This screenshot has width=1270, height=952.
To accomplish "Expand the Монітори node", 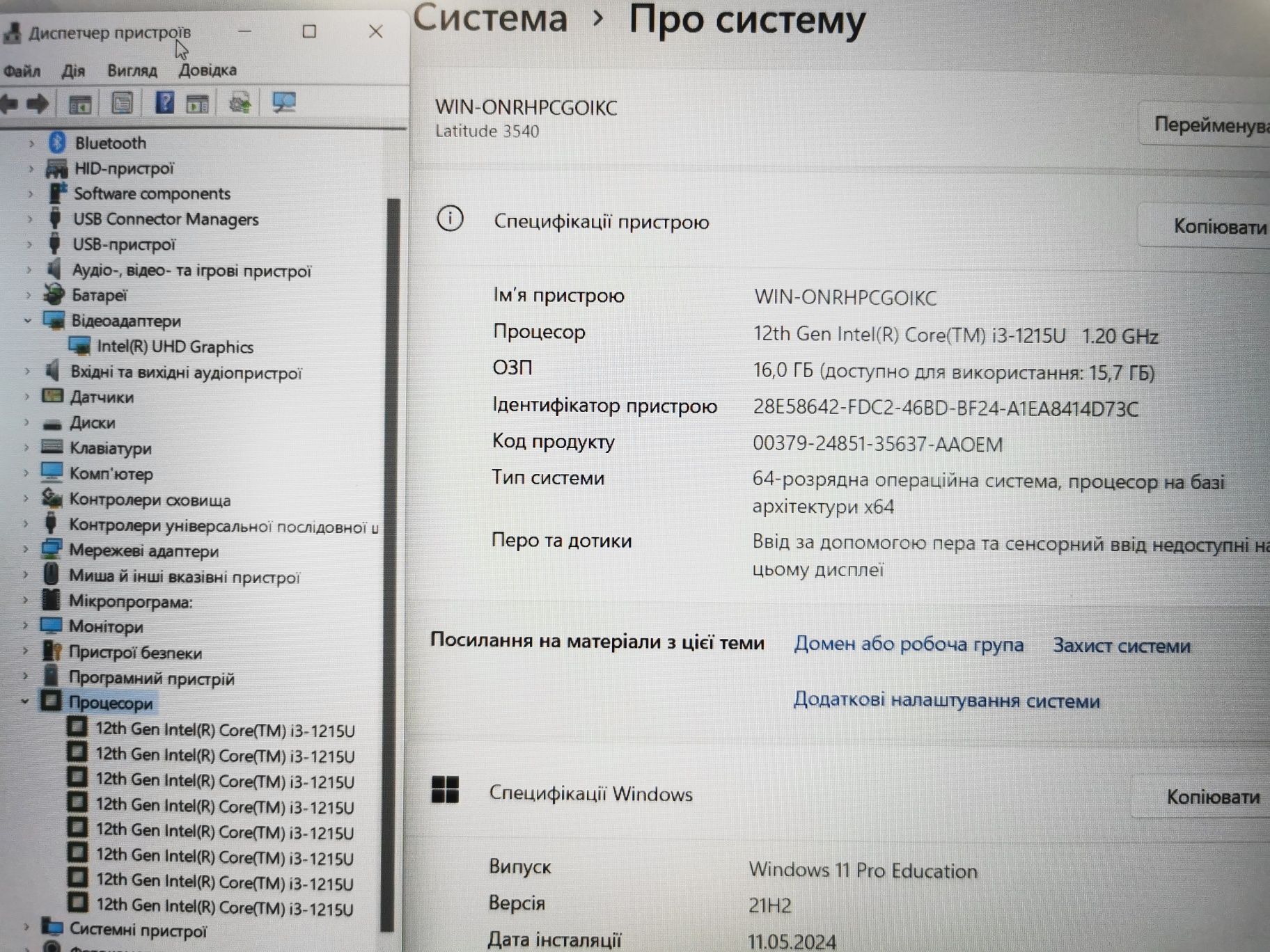I will coord(25,626).
